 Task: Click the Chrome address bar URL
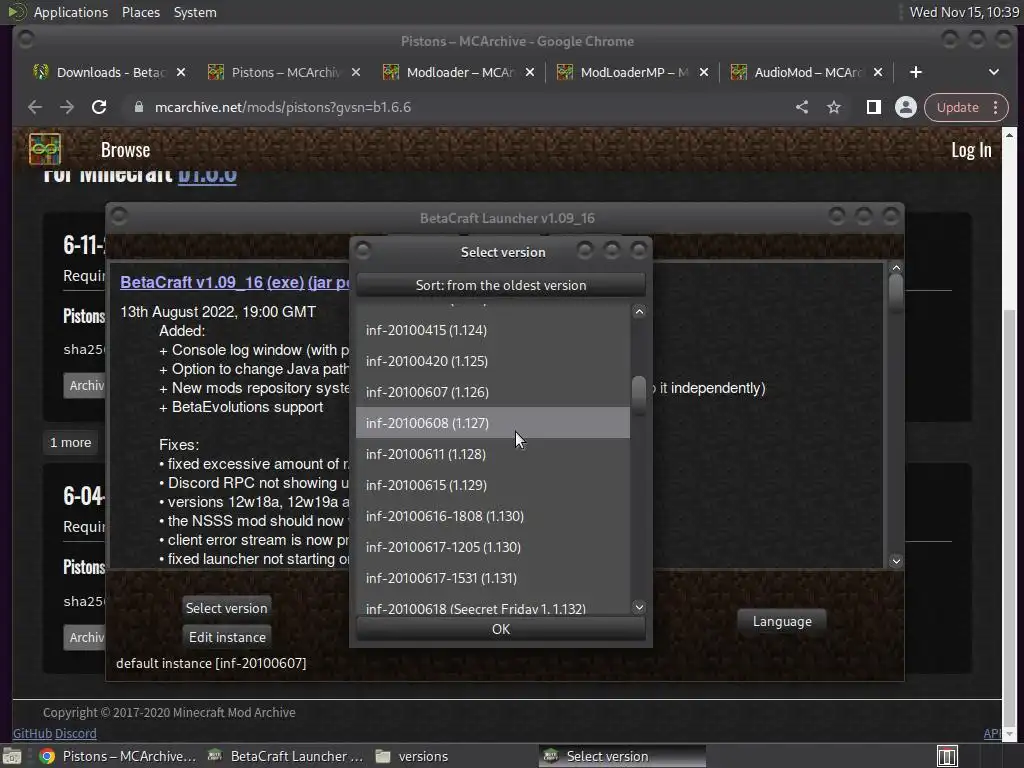coord(283,107)
